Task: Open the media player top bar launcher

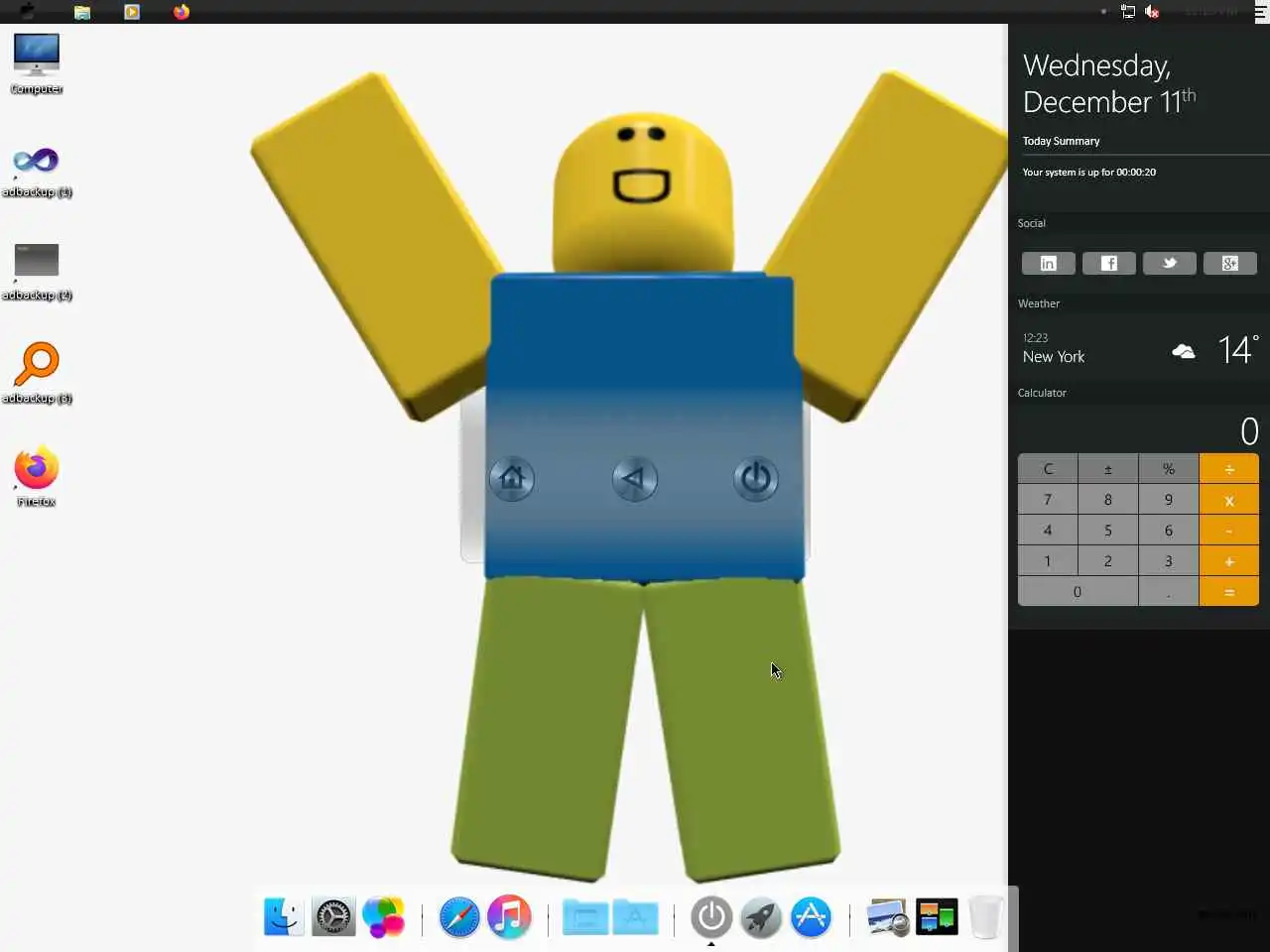Action: coord(132,12)
